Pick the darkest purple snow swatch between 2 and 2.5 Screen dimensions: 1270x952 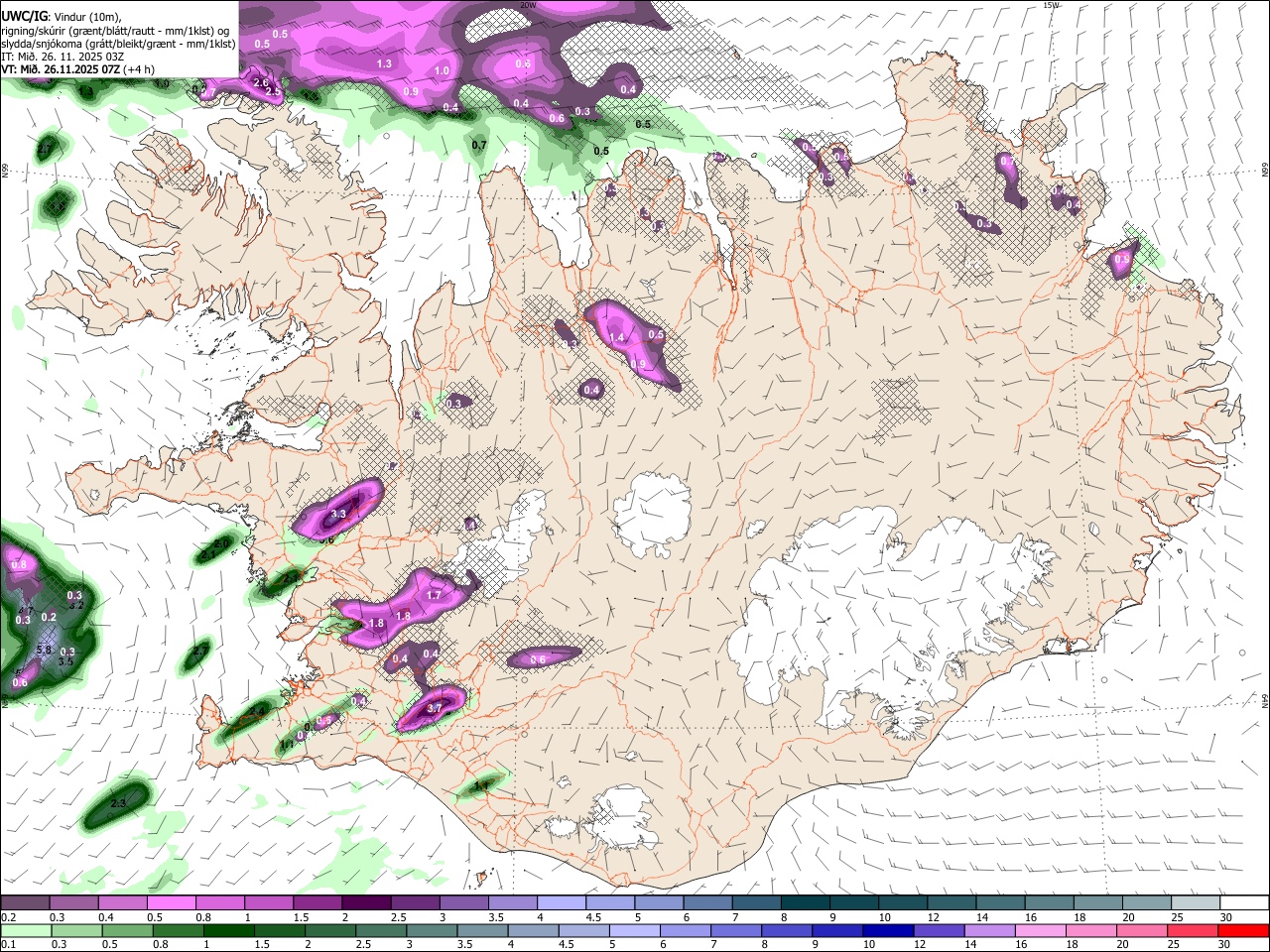366,902
